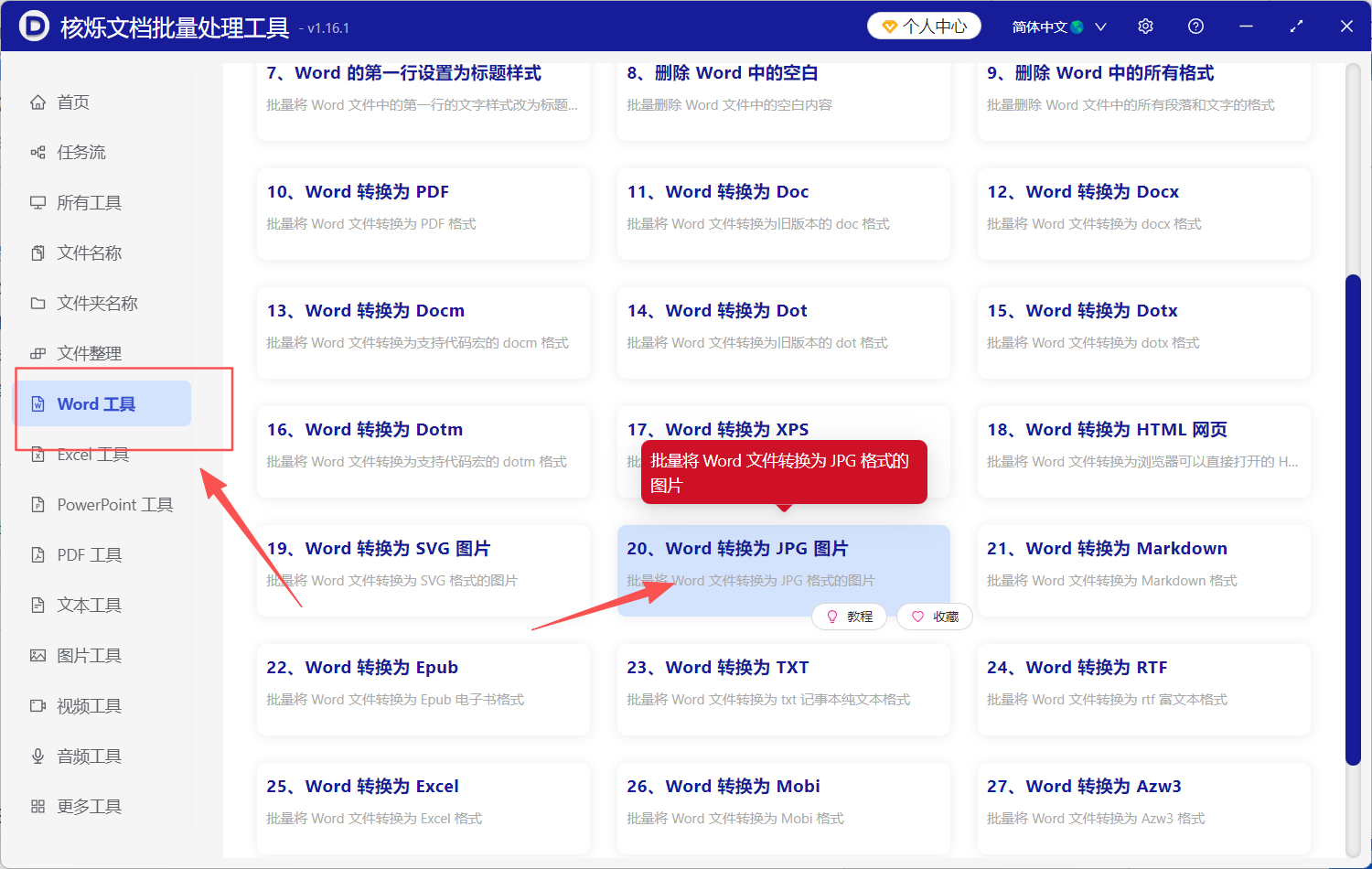Viewport: 1372px width, 869px height.
Task: Open the 任务流 workflow icon
Action: point(38,152)
